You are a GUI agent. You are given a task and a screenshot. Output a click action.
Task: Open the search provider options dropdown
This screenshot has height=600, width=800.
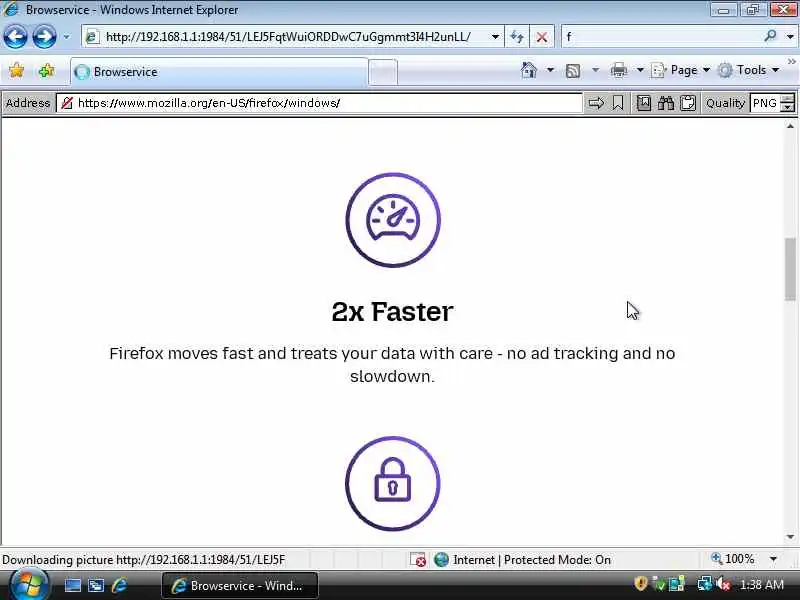[790, 37]
